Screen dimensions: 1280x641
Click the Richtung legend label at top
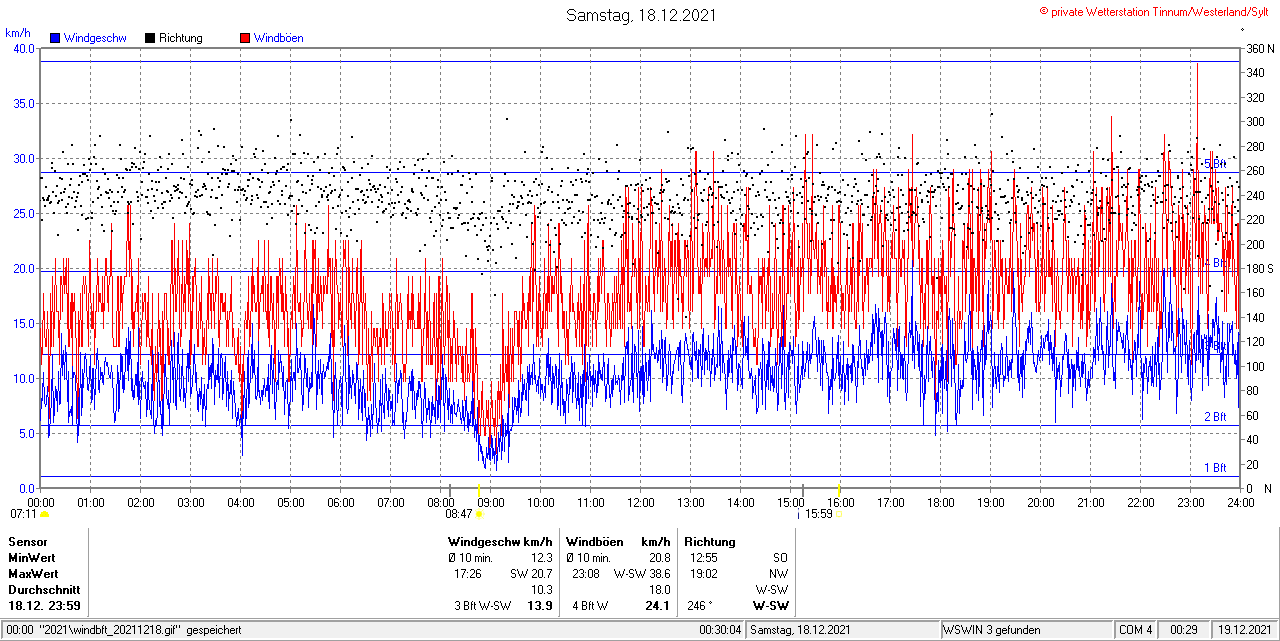[x=180, y=38]
